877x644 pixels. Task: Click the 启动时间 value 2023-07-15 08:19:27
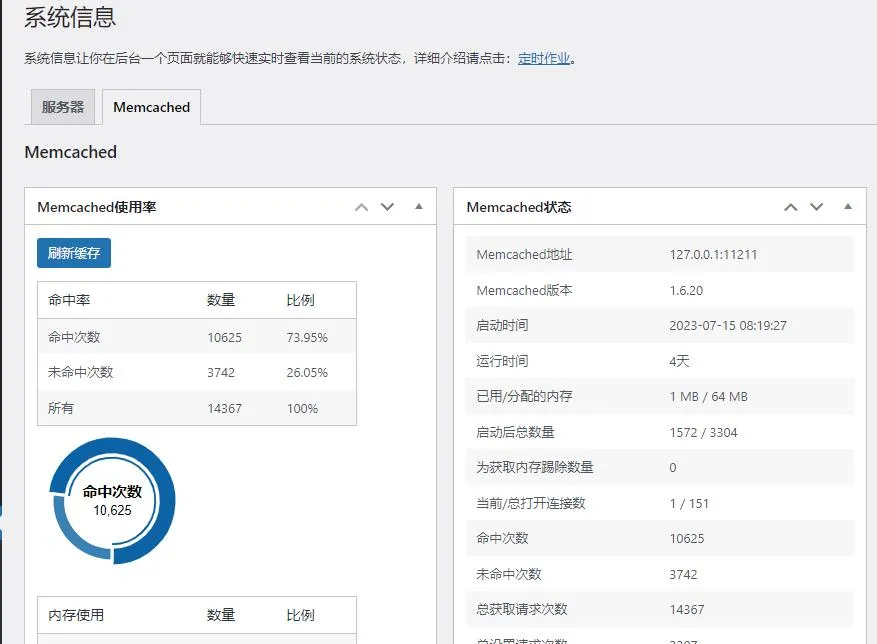coord(727,325)
